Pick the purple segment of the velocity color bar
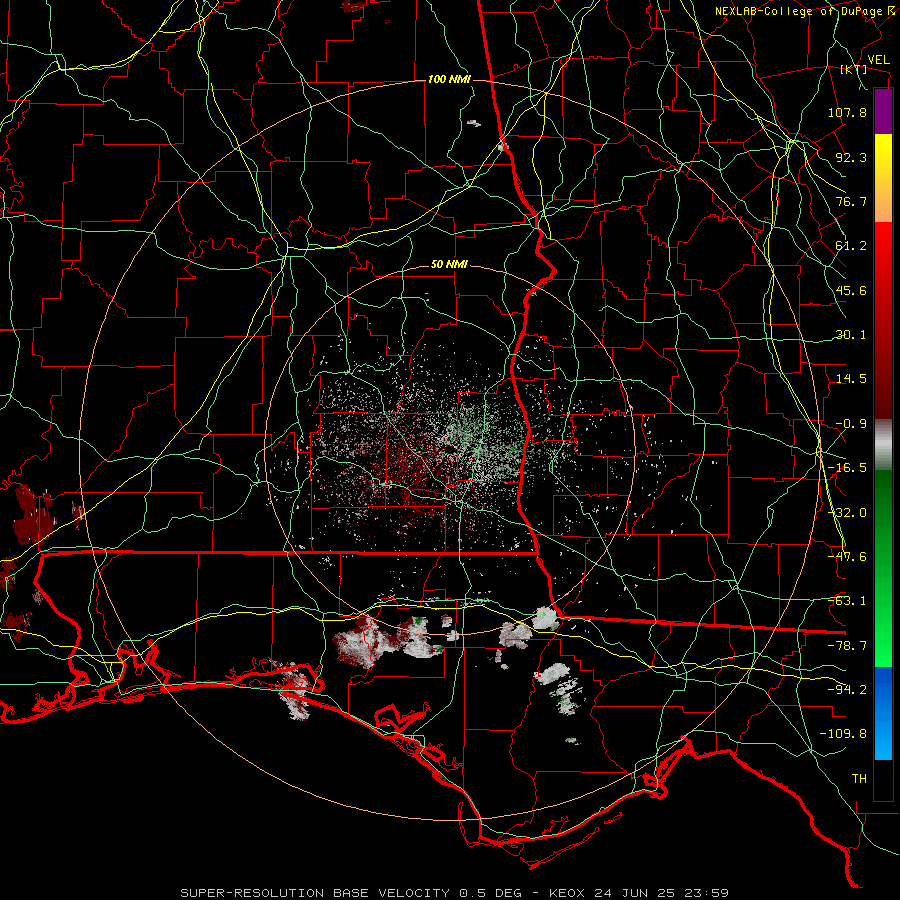Image resolution: width=900 pixels, height=900 pixels. click(x=883, y=111)
